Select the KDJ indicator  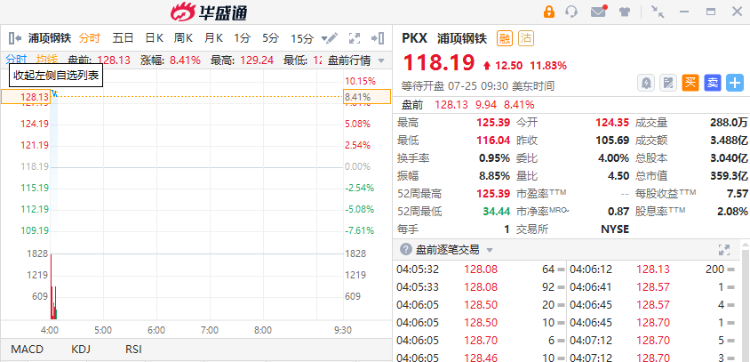pyautogui.click(x=81, y=349)
